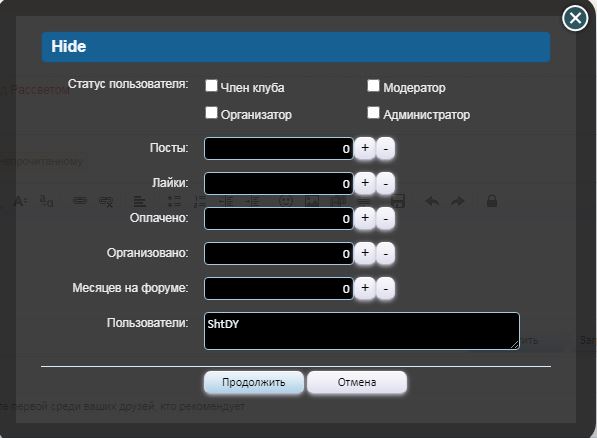Decrease Организовано value with minus
This screenshot has width=597, height=438.
click(x=385, y=253)
